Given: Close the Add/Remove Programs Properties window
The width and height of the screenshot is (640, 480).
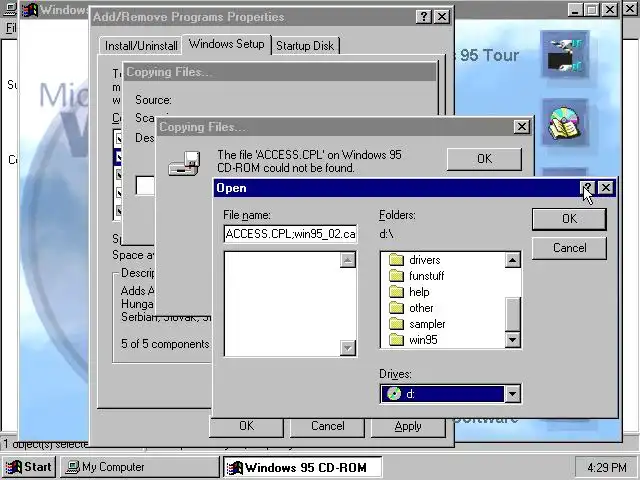Looking at the screenshot, I should (442, 17).
